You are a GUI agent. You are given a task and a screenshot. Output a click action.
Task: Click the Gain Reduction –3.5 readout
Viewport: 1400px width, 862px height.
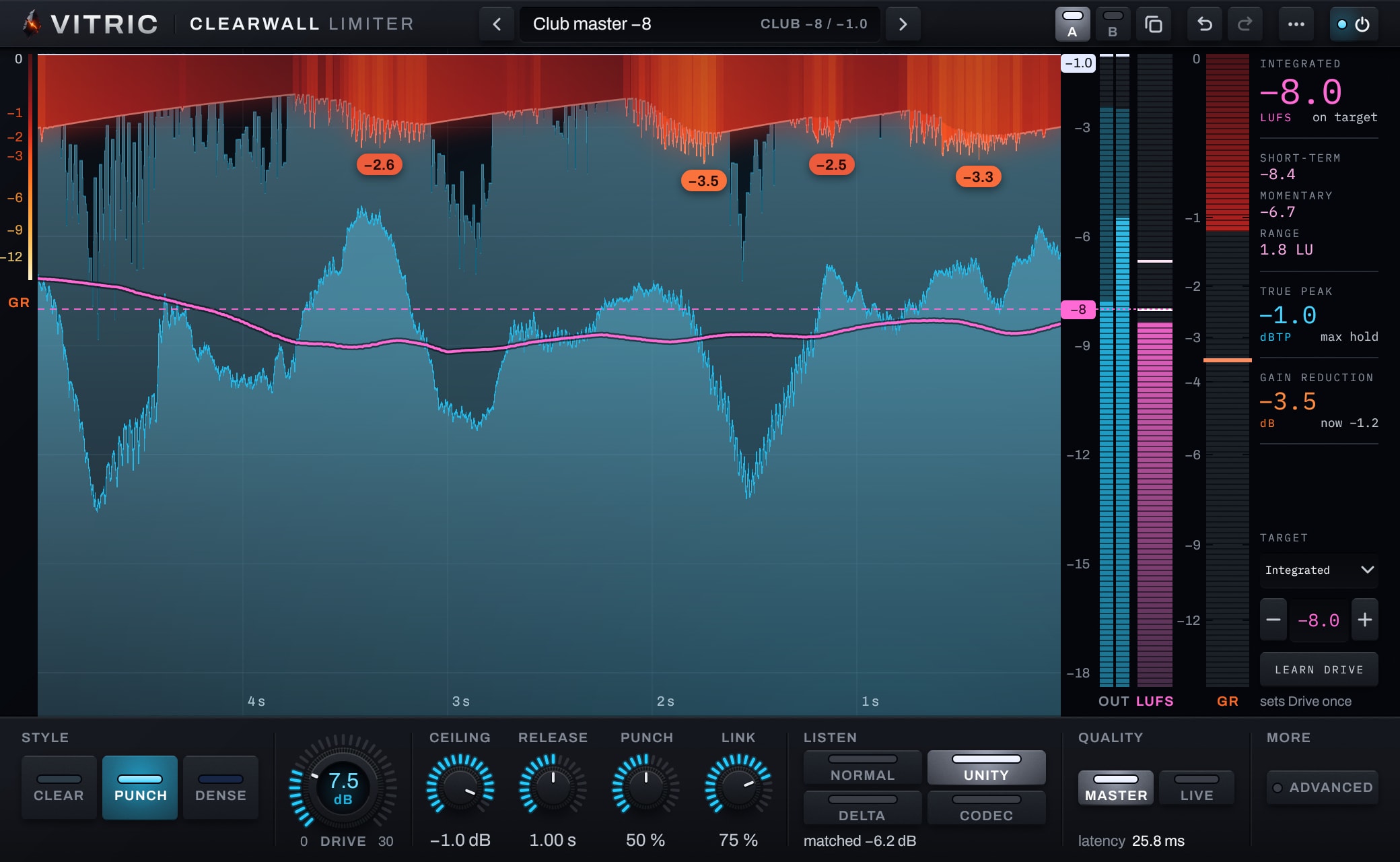[1288, 402]
